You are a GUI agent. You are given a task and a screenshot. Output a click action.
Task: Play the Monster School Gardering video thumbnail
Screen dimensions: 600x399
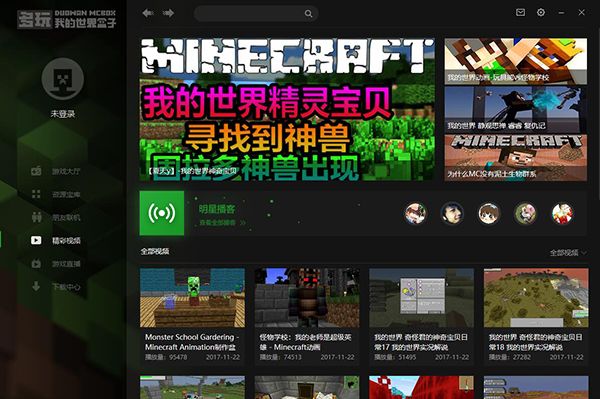coord(192,298)
